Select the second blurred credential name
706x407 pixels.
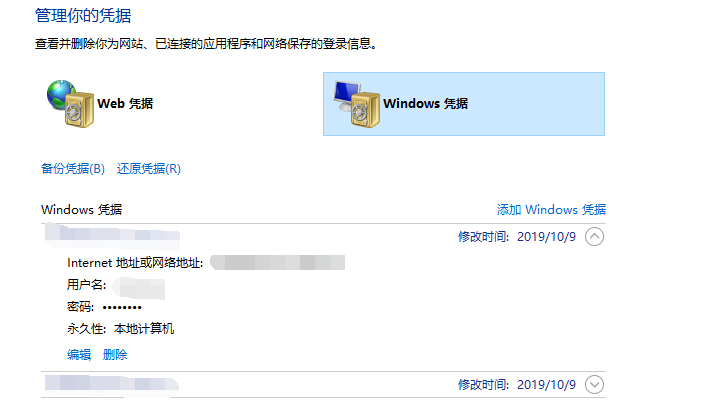[112, 384]
